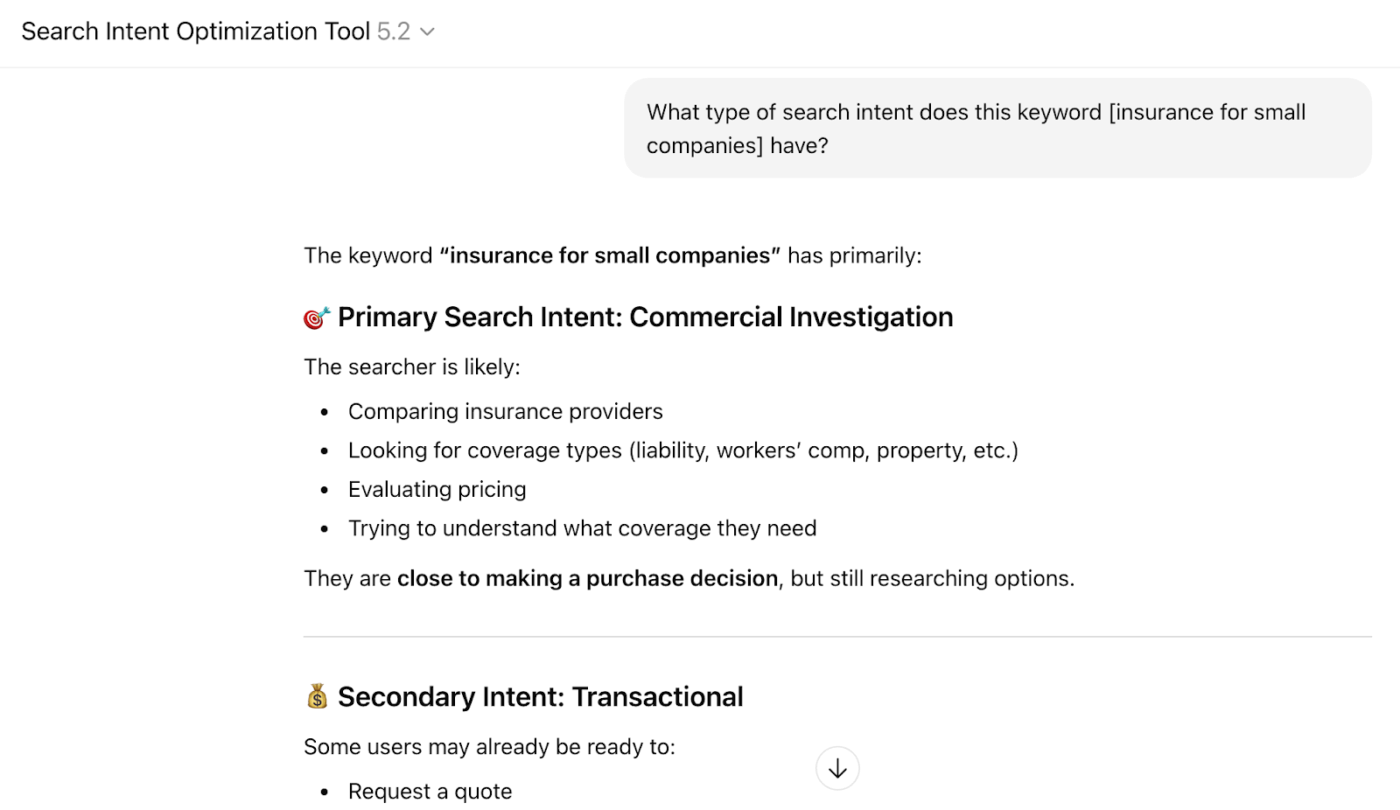The image size is (1400, 810).
Task: Click the user message bubble about insurance keyword
Action: 997,128
